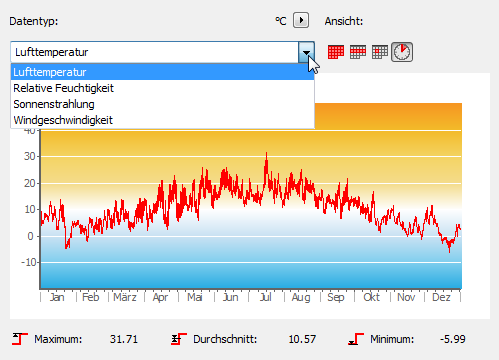Click the average value 10.57
The height and width of the screenshot is (360, 499).
(302, 339)
